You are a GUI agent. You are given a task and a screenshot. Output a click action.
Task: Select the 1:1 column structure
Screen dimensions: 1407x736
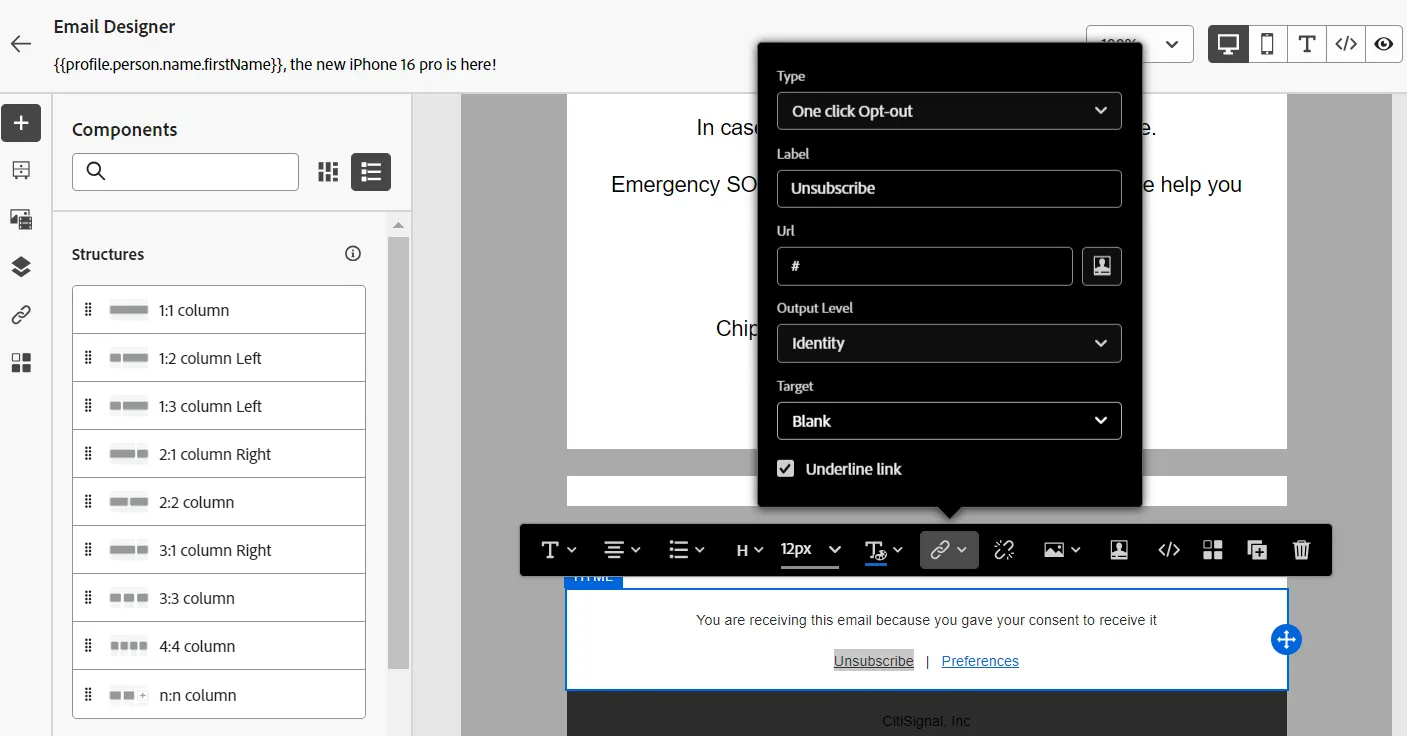click(219, 310)
